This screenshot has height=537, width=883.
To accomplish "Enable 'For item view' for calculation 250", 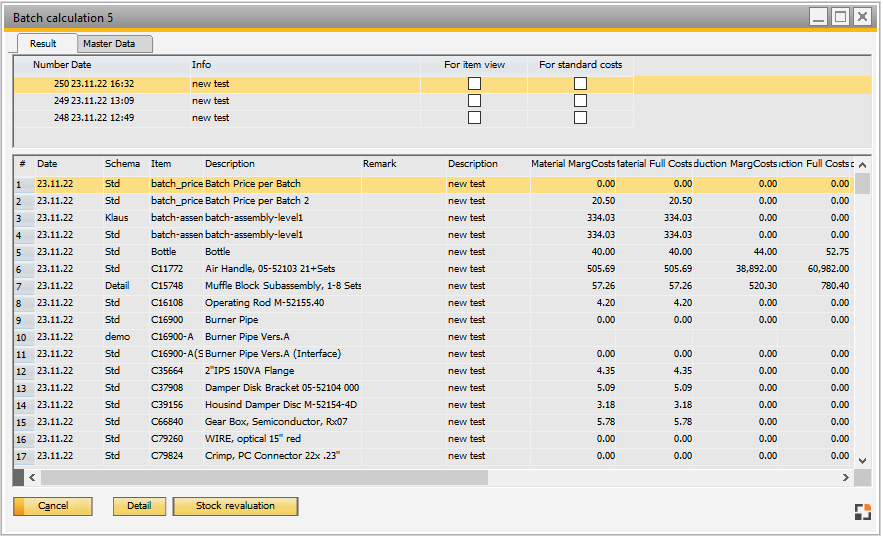I will point(474,84).
